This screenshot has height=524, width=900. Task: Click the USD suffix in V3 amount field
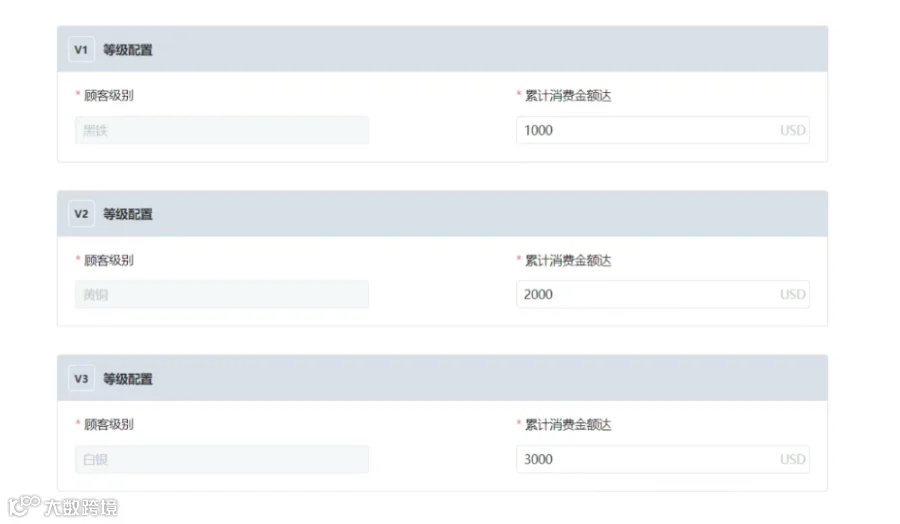pyautogui.click(x=793, y=459)
